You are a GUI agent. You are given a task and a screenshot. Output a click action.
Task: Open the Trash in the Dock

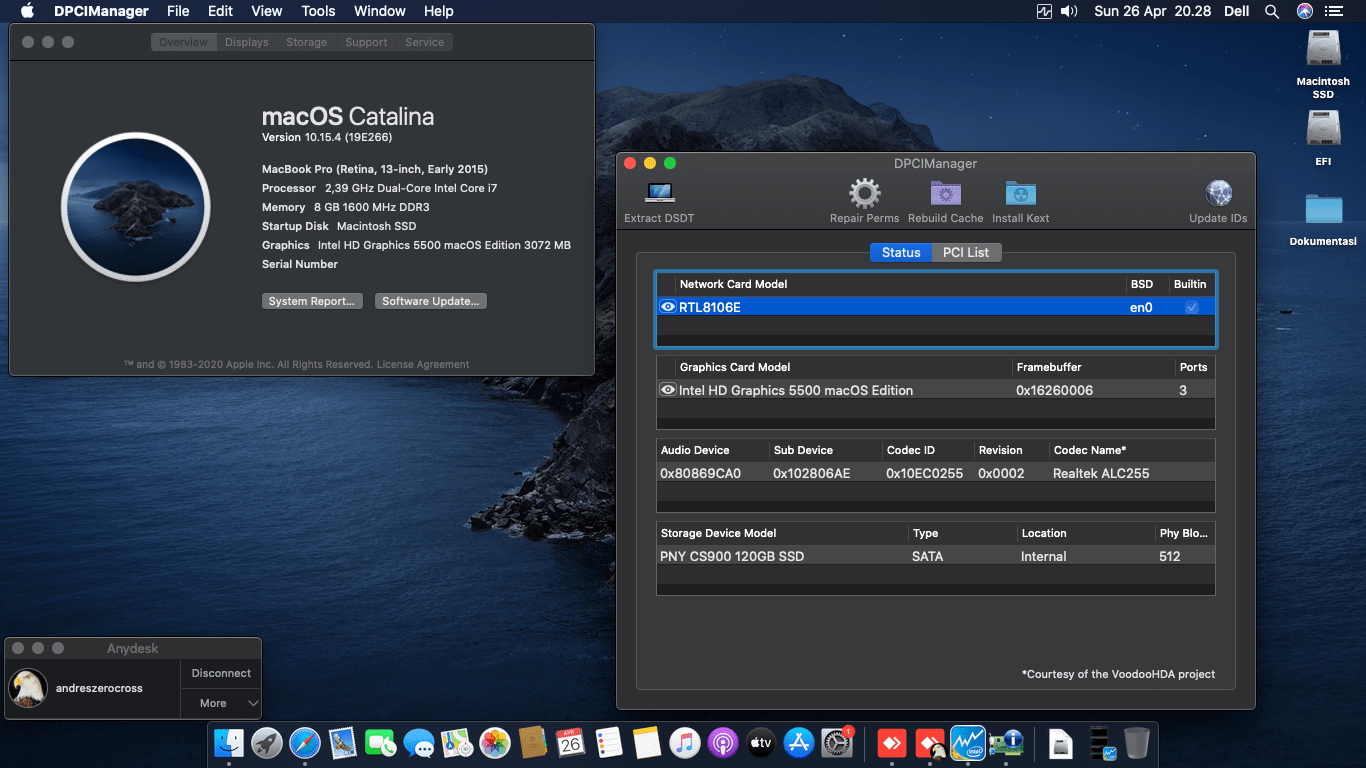(1137, 743)
